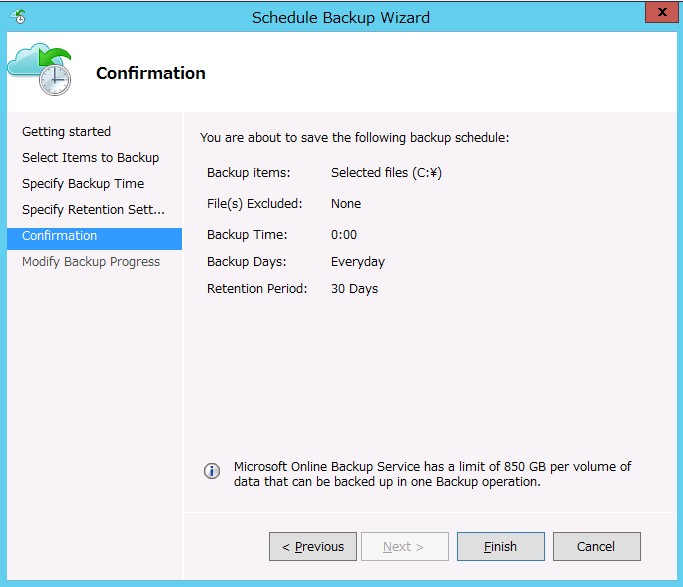Cancel the backup schedule wizard
The image size is (683, 587).
coord(596,547)
